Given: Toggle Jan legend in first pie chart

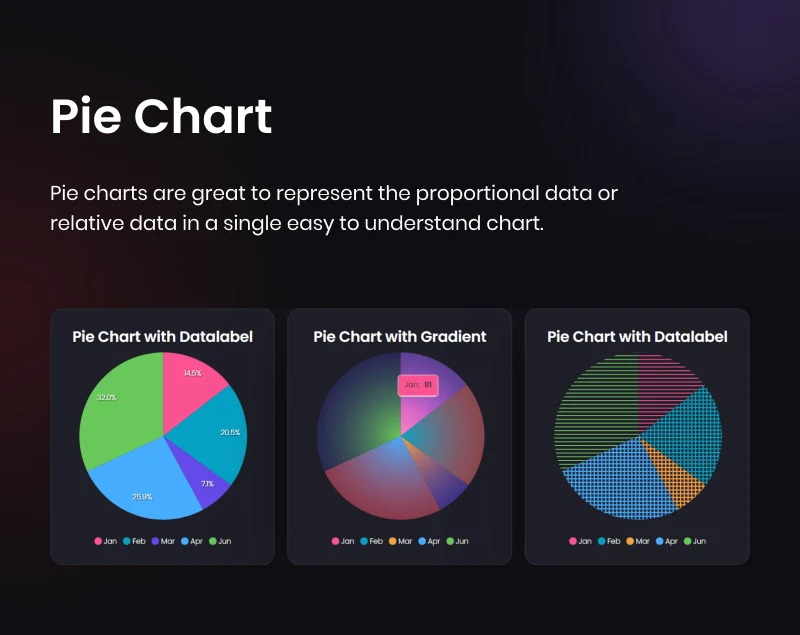Looking at the screenshot, I should (x=106, y=541).
